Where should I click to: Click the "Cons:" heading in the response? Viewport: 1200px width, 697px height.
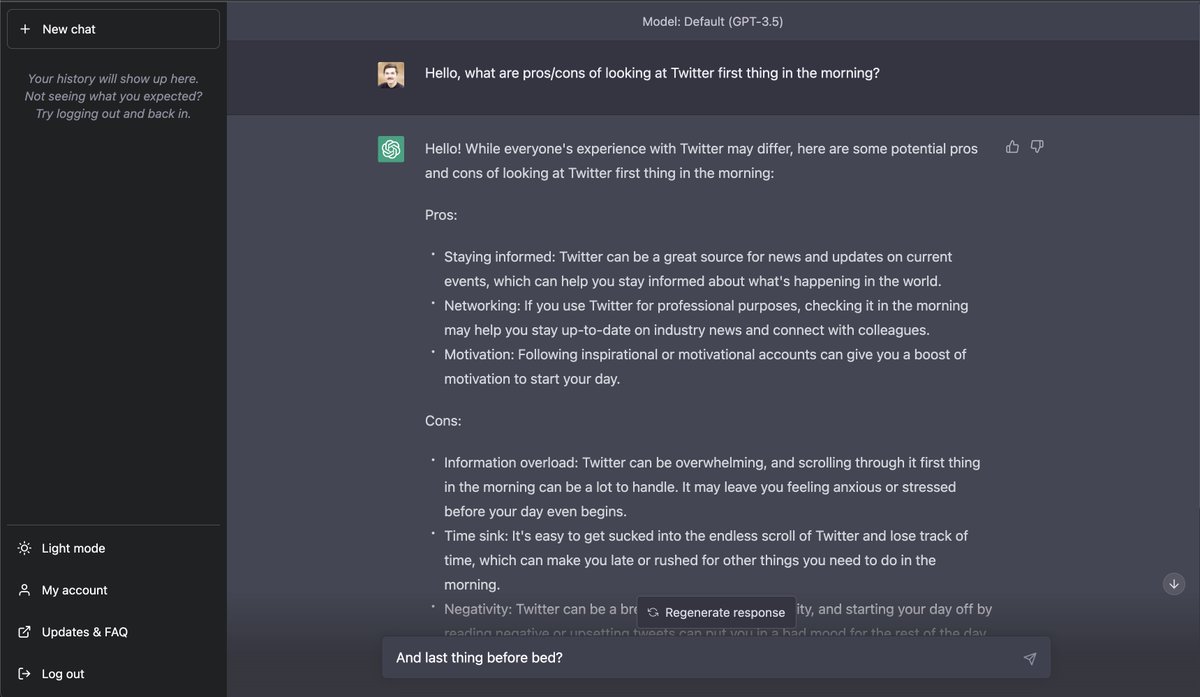point(443,421)
